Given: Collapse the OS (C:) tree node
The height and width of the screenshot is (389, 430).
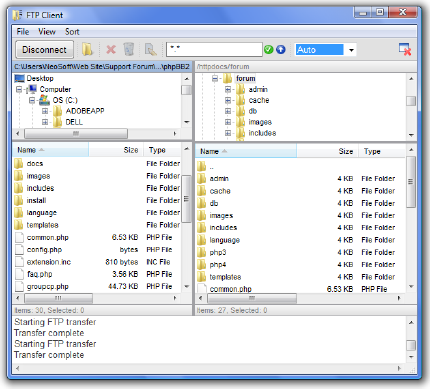Looking at the screenshot, I should (32, 100).
